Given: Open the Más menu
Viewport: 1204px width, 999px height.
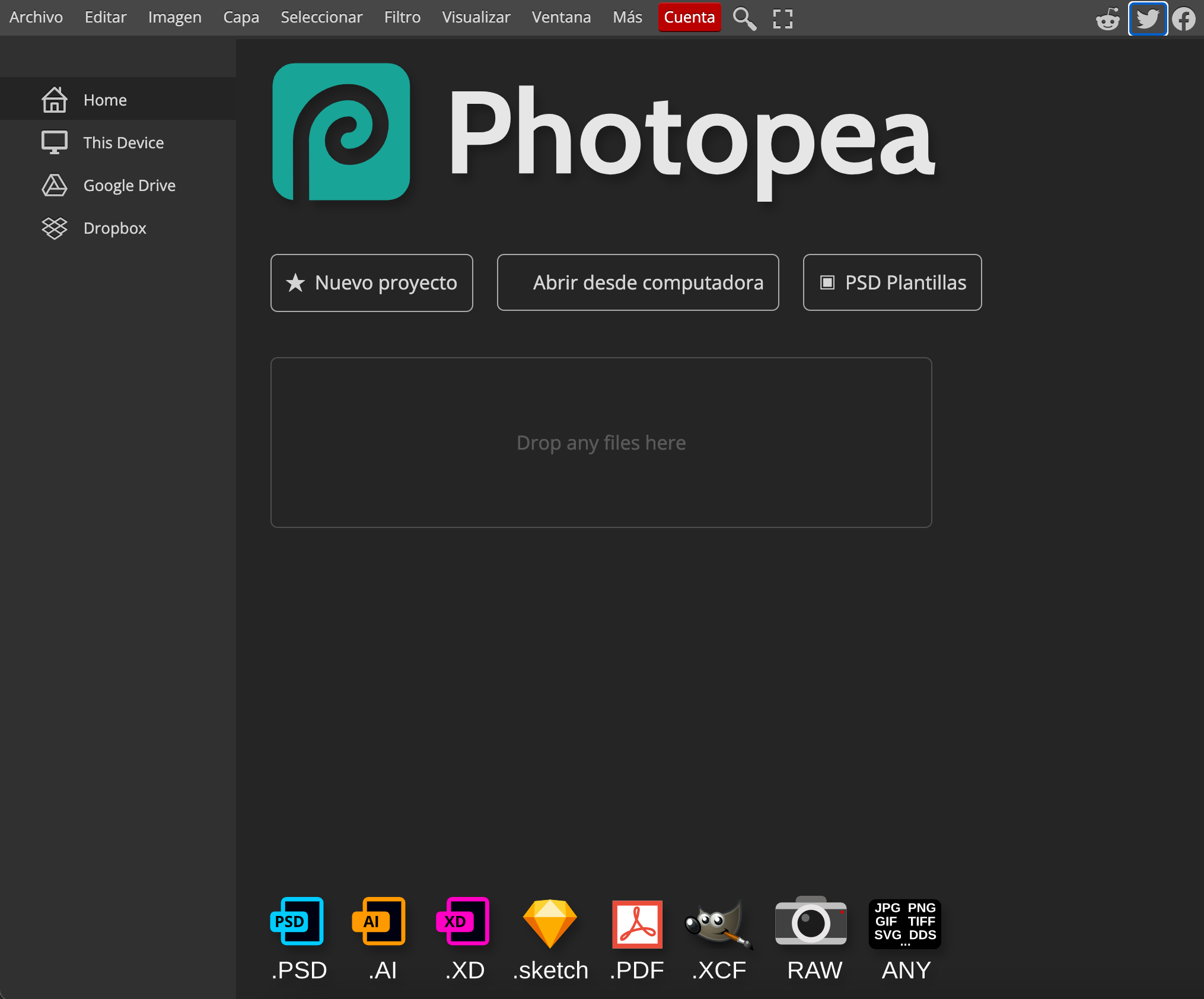Looking at the screenshot, I should 628,17.
